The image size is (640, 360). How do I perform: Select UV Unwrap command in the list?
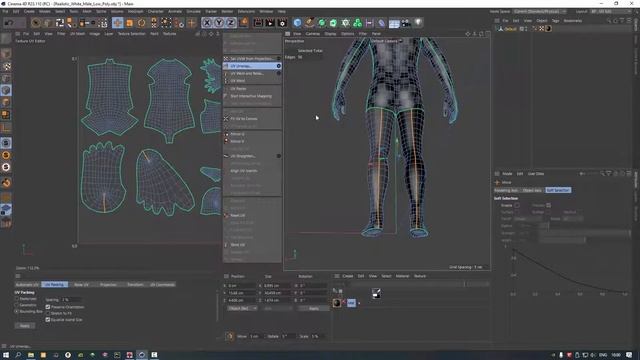click(x=252, y=66)
